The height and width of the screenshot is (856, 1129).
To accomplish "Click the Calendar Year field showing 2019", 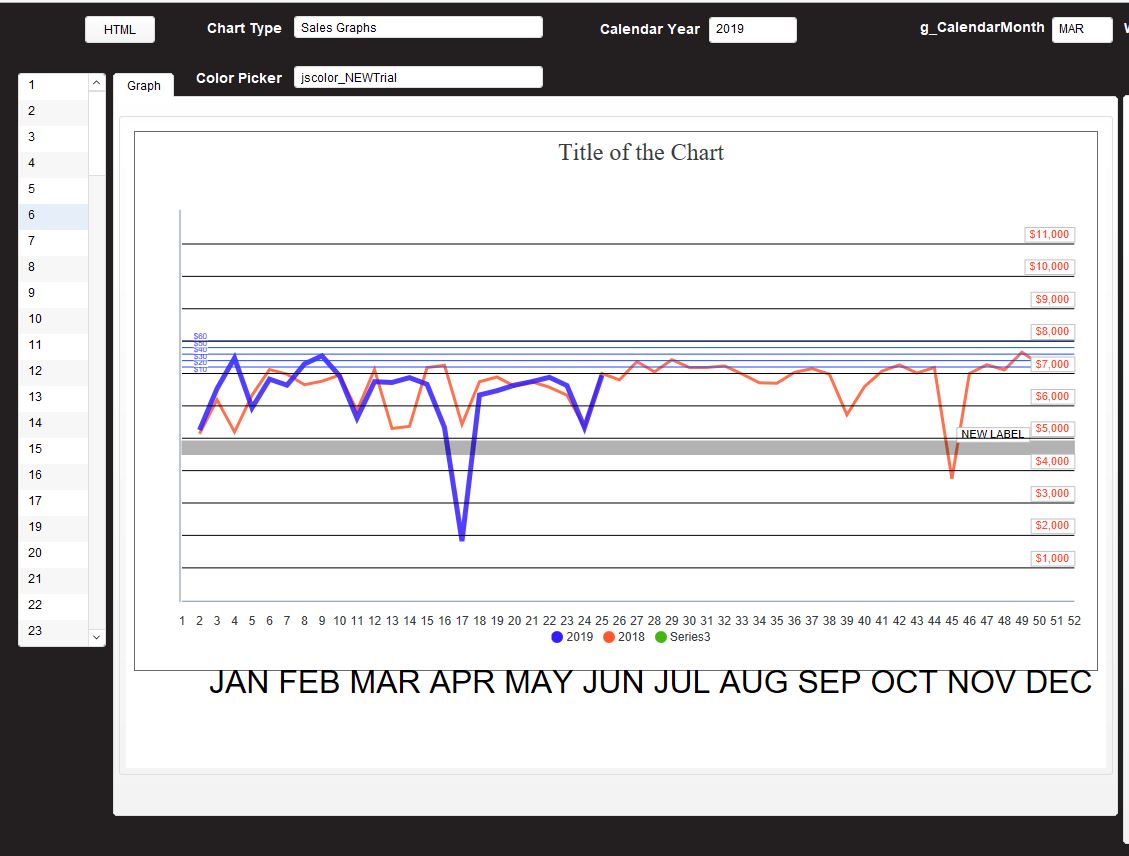I will point(752,29).
